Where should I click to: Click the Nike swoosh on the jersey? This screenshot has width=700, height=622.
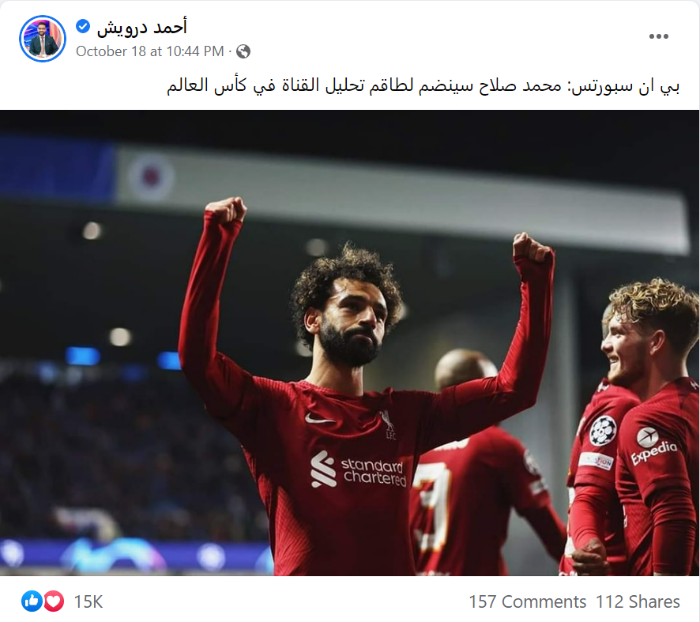(x=319, y=419)
